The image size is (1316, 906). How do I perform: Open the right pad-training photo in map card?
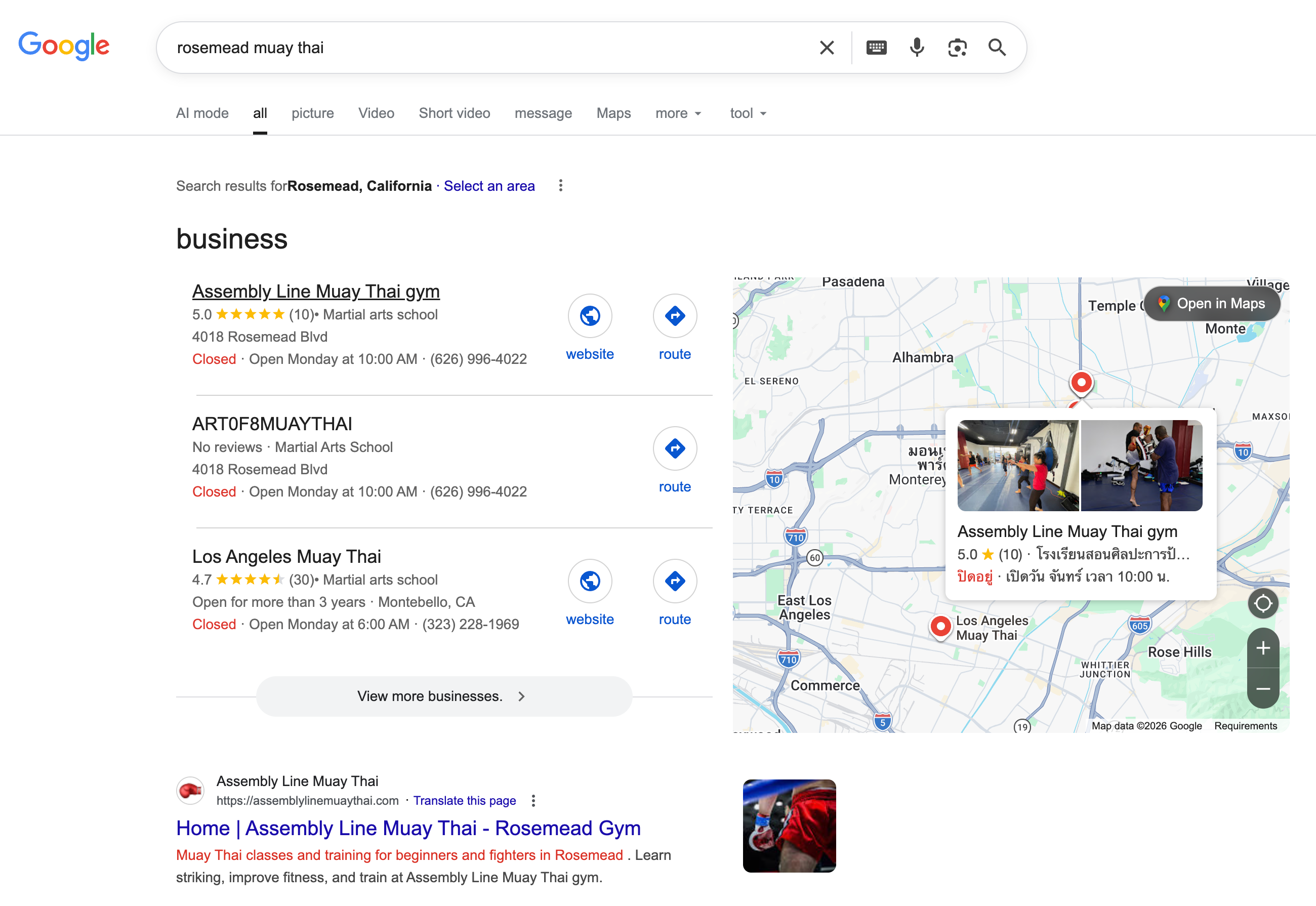(1141, 466)
